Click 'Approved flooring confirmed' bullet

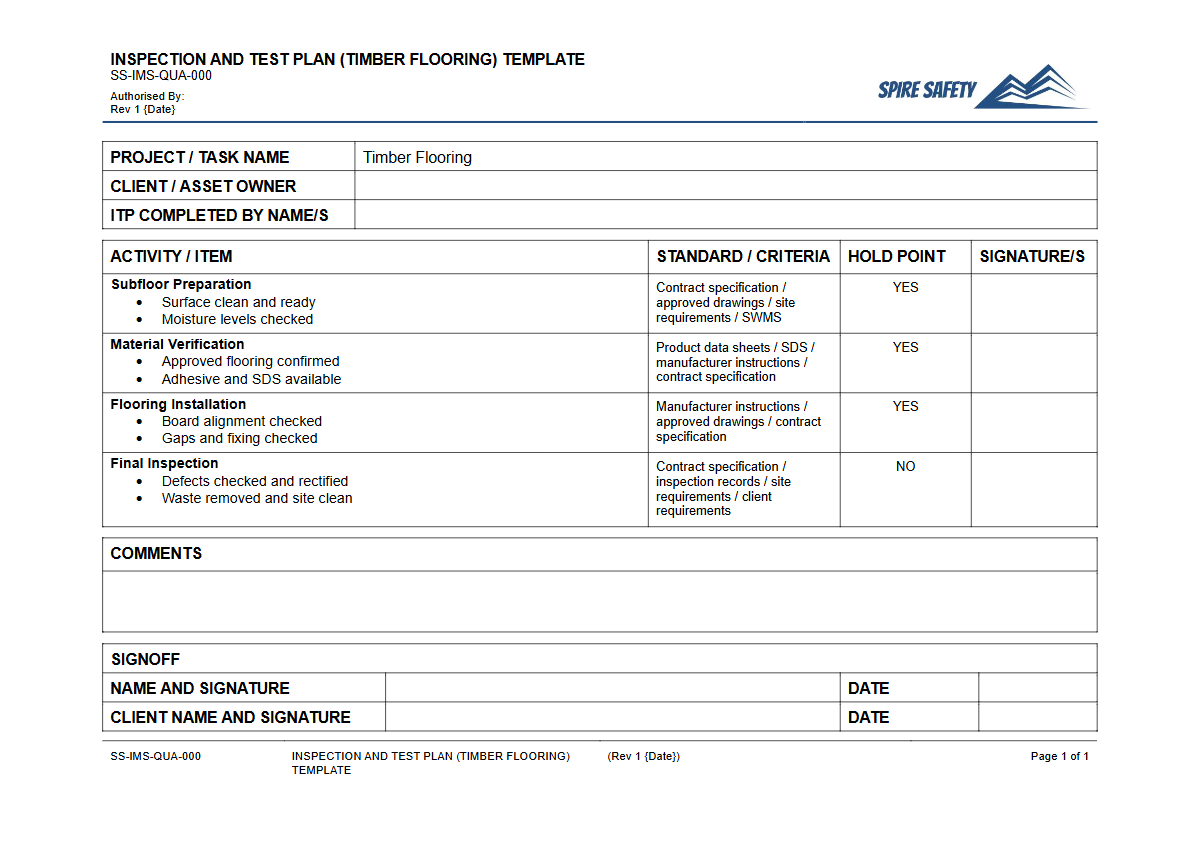pos(251,361)
